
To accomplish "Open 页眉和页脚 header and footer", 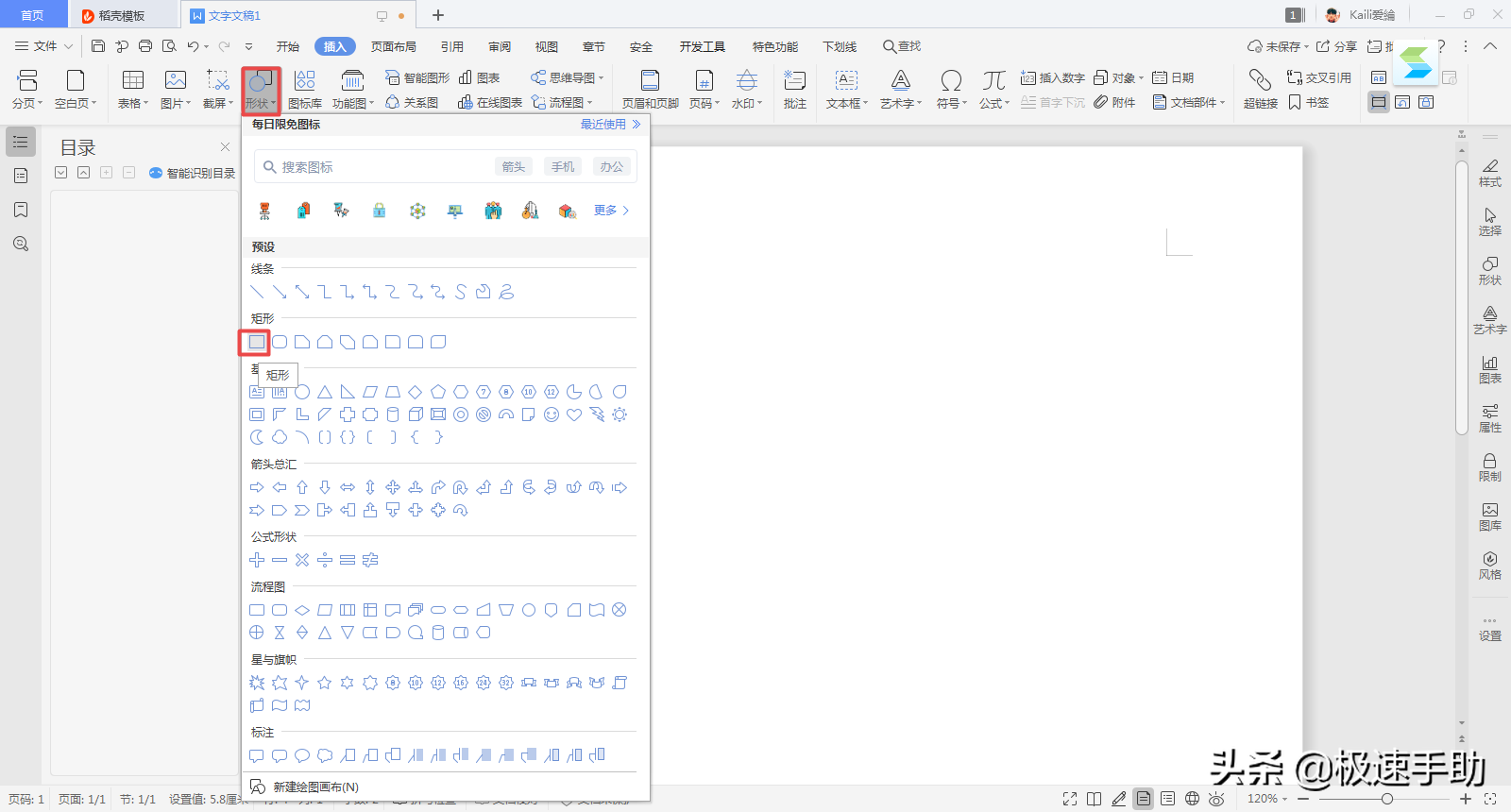I will point(650,89).
